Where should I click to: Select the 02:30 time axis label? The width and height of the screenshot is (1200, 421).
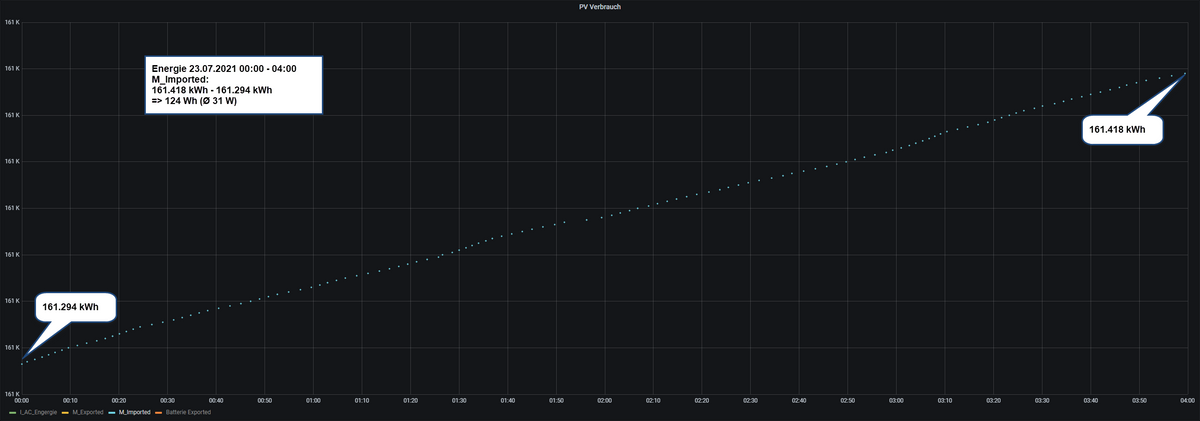click(750, 400)
